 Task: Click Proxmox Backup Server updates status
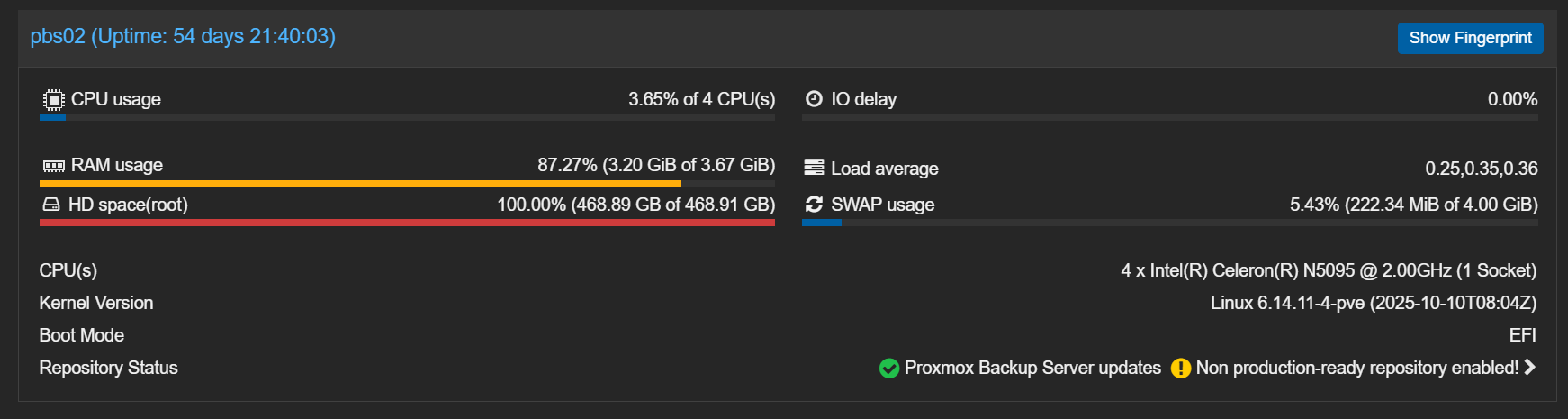point(1032,368)
